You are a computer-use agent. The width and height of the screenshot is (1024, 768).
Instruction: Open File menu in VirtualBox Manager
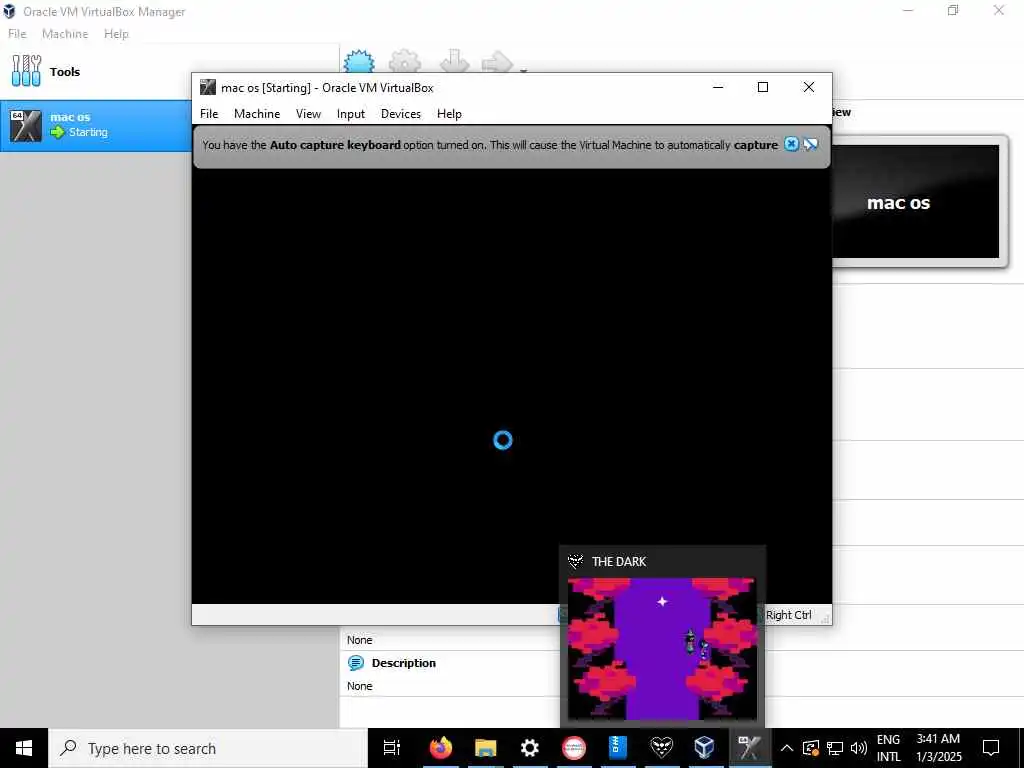pyautogui.click(x=17, y=34)
